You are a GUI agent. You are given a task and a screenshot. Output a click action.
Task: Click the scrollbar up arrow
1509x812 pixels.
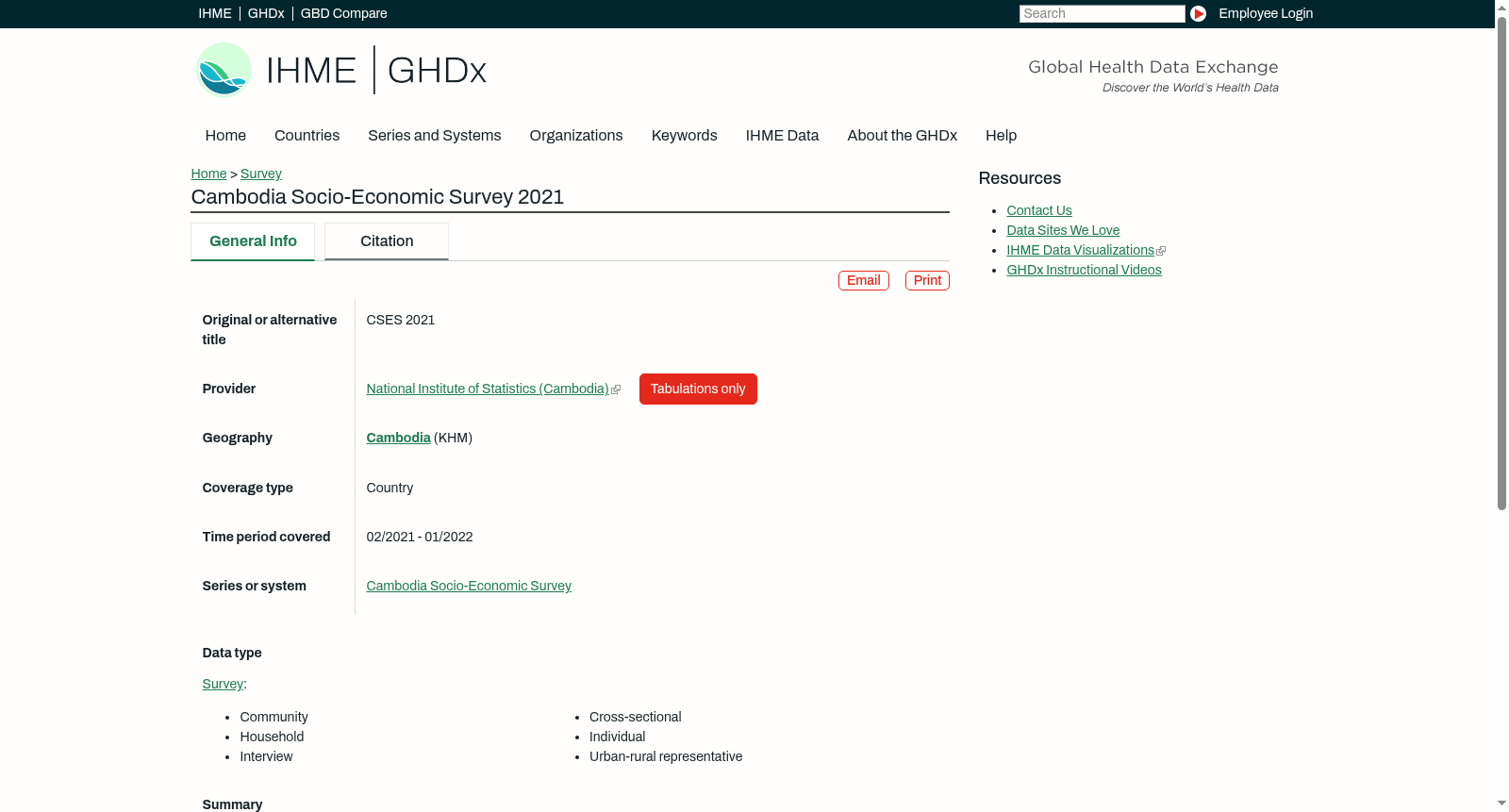point(1501,8)
